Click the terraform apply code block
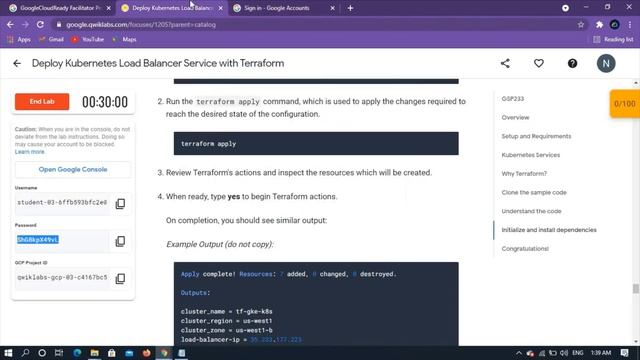This screenshot has width=640, height=360. pos(316,144)
